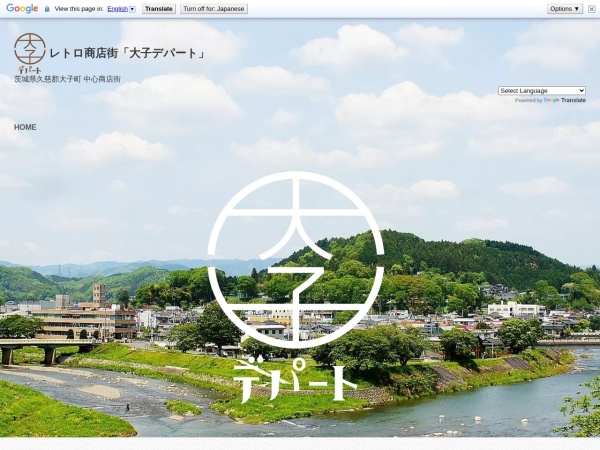Open the Select Language dropdown
The height and width of the screenshot is (450, 600).
[542, 91]
